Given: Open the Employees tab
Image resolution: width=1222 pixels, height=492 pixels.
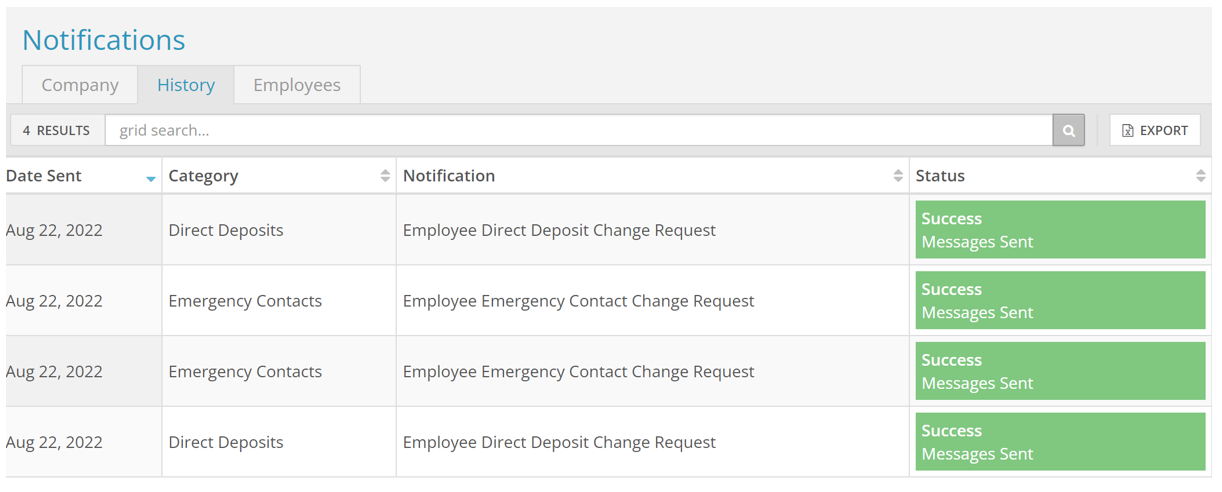Looking at the screenshot, I should (297, 85).
